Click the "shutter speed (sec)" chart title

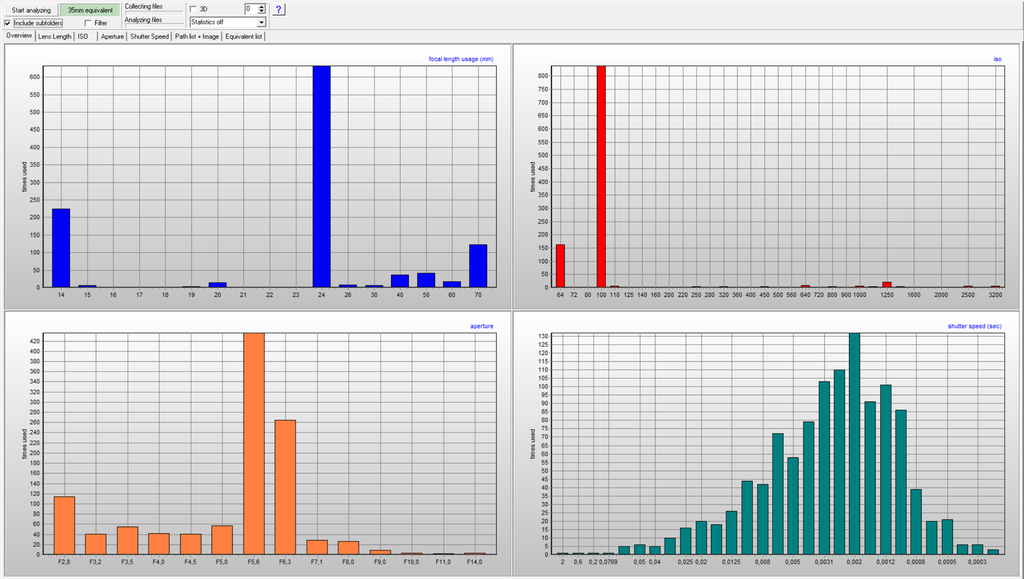click(x=974, y=326)
